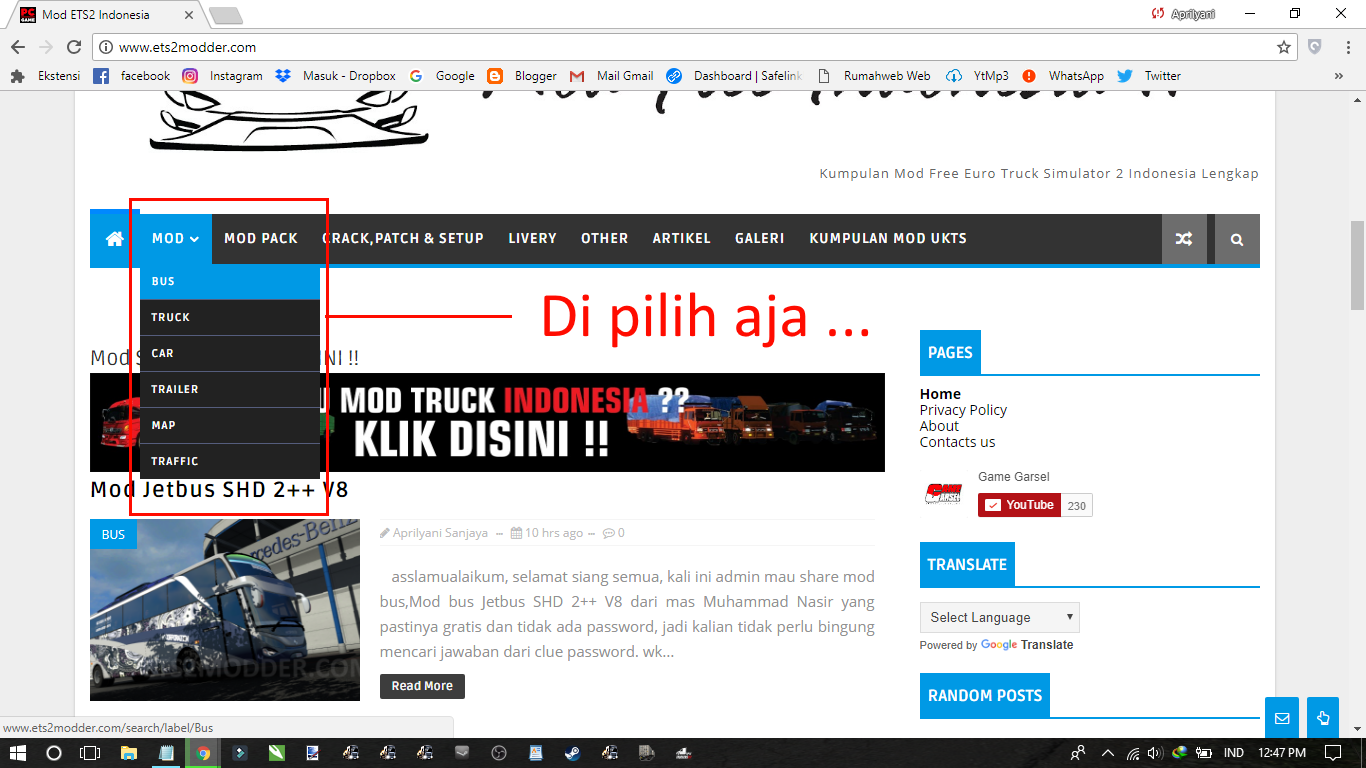This screenshot has height=768, width=1366.
Task: Open the LIVERY menu item
Action: point(532,239)
